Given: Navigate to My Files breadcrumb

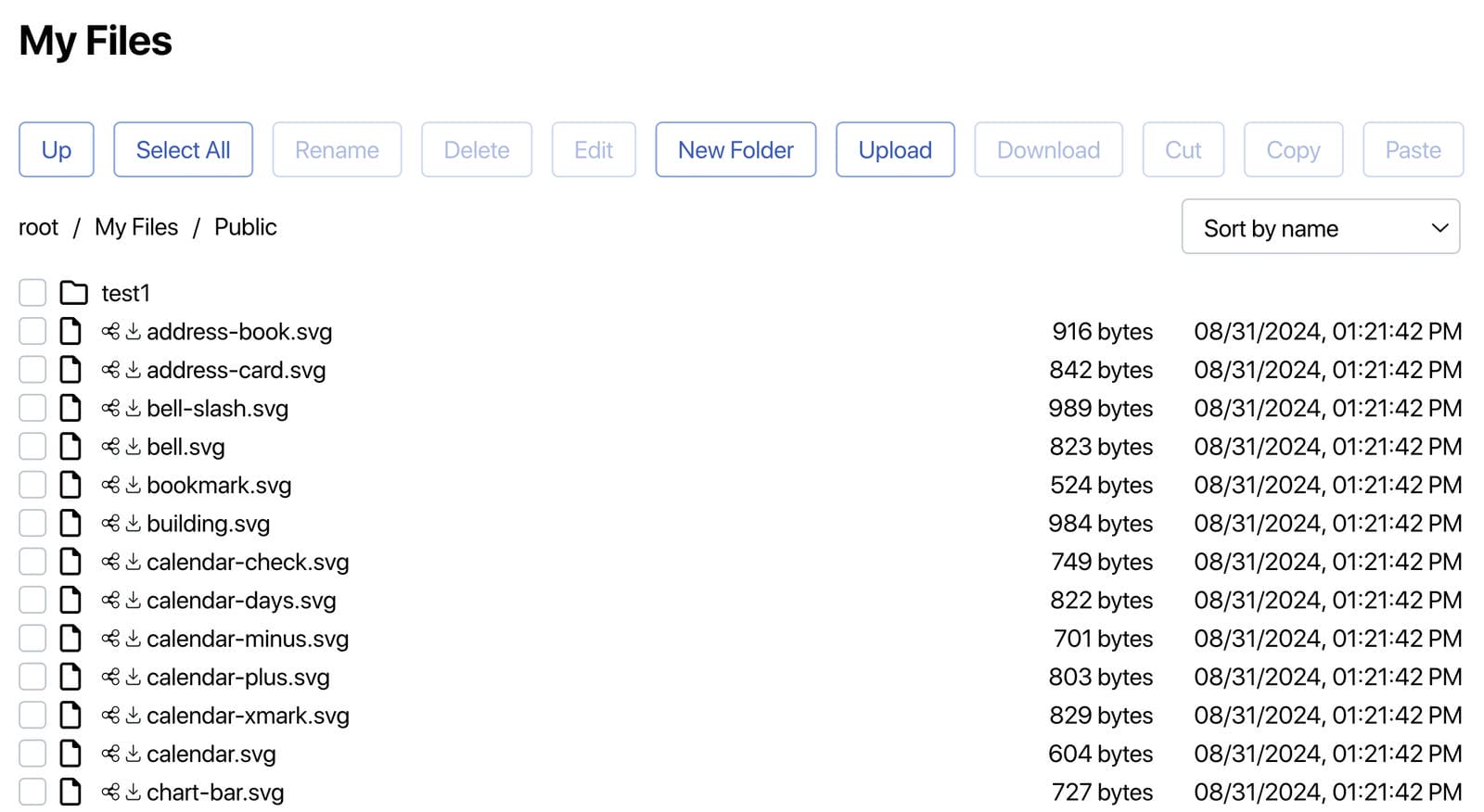Looking at the screenshot, I should coord(136,227).
